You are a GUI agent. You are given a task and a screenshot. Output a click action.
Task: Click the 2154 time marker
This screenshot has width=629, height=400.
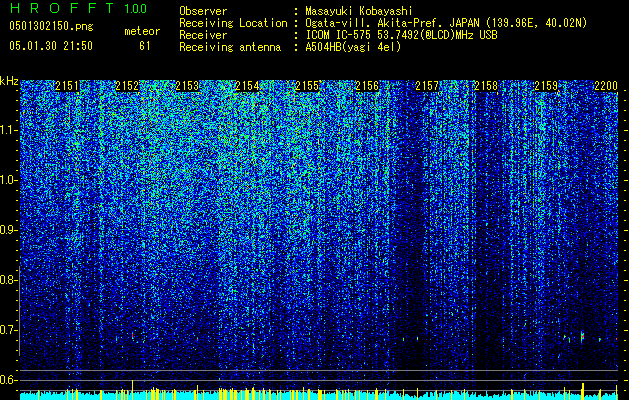(247, 86)
